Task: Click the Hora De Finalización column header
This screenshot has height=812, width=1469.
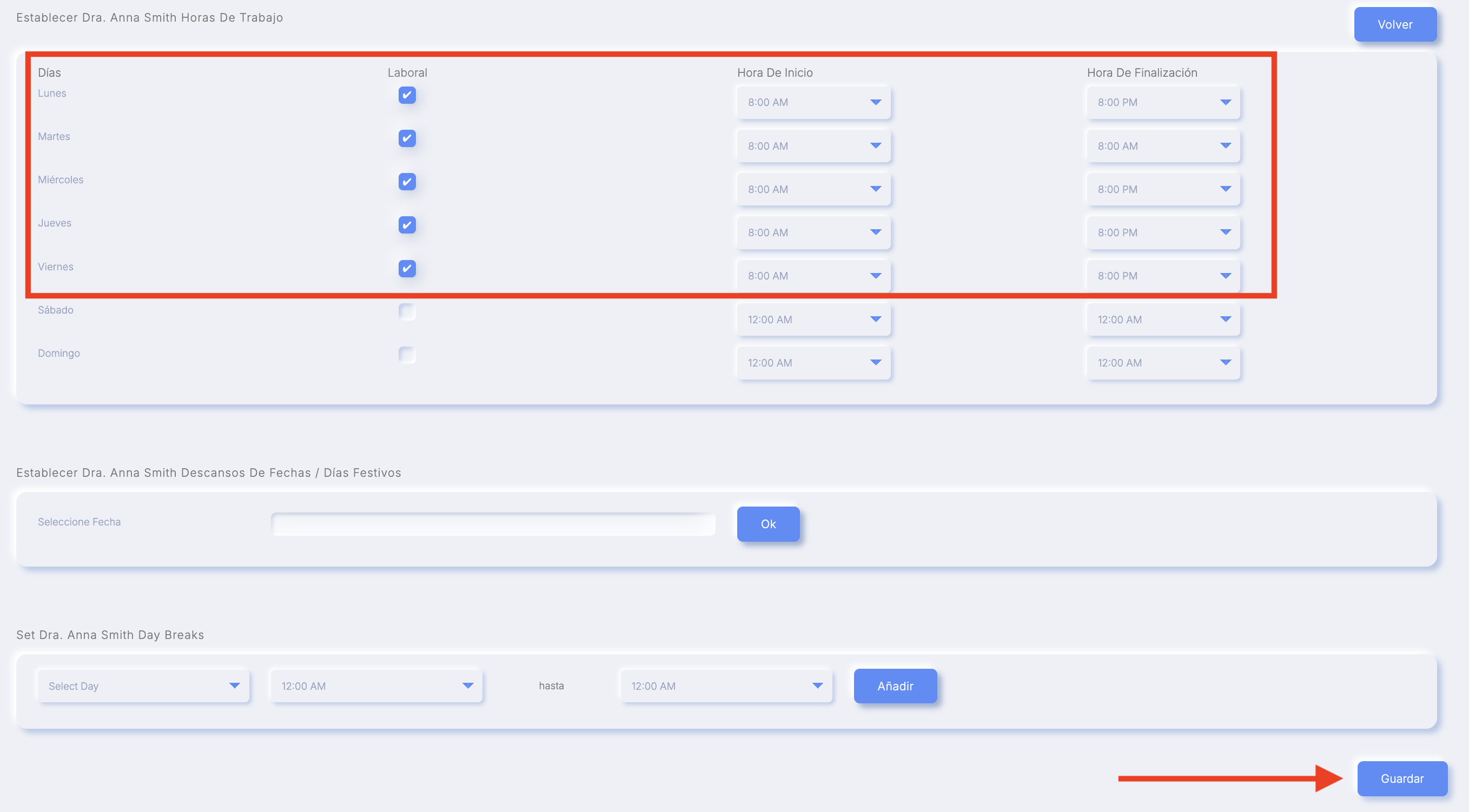Action: click(x=1142, y=73)
